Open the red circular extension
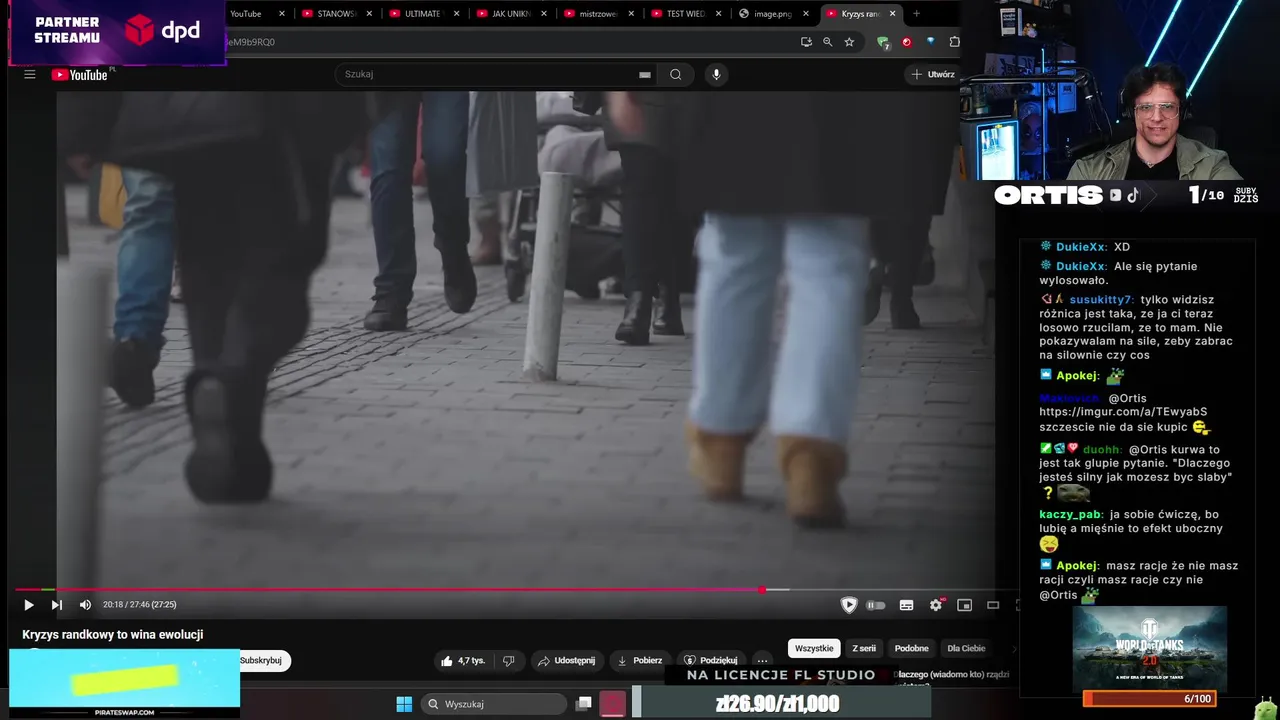The width and height of the screenshot is (1280, 720). pyautogui.click(x=907, y=42)
